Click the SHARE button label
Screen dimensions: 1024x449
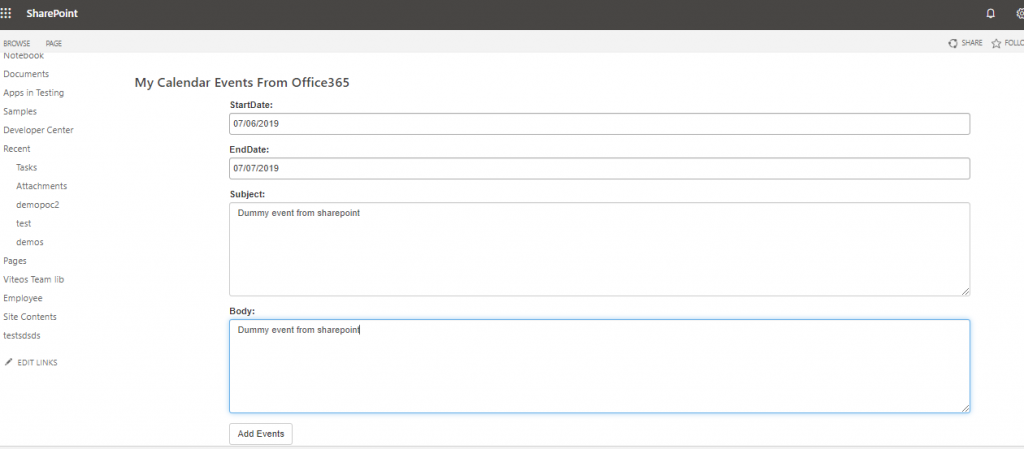click(972, 43)
